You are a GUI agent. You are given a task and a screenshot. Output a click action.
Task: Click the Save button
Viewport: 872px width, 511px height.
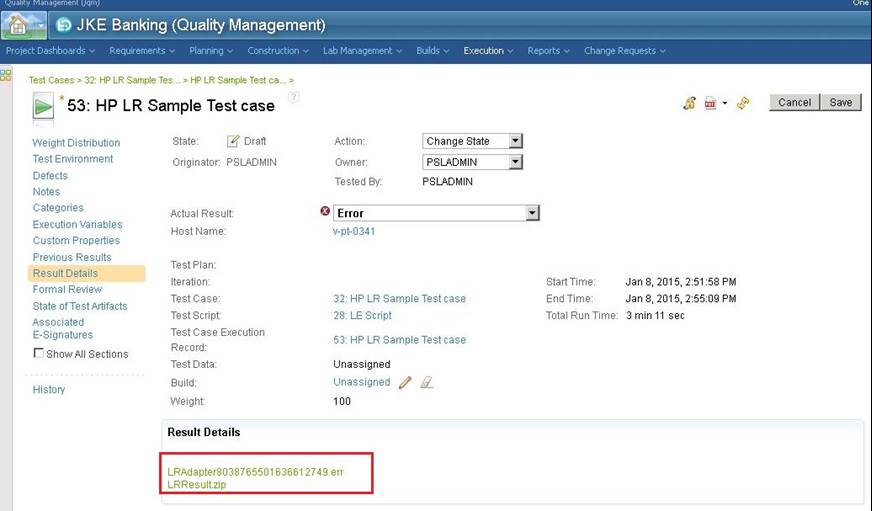click(x=840, y=102)
